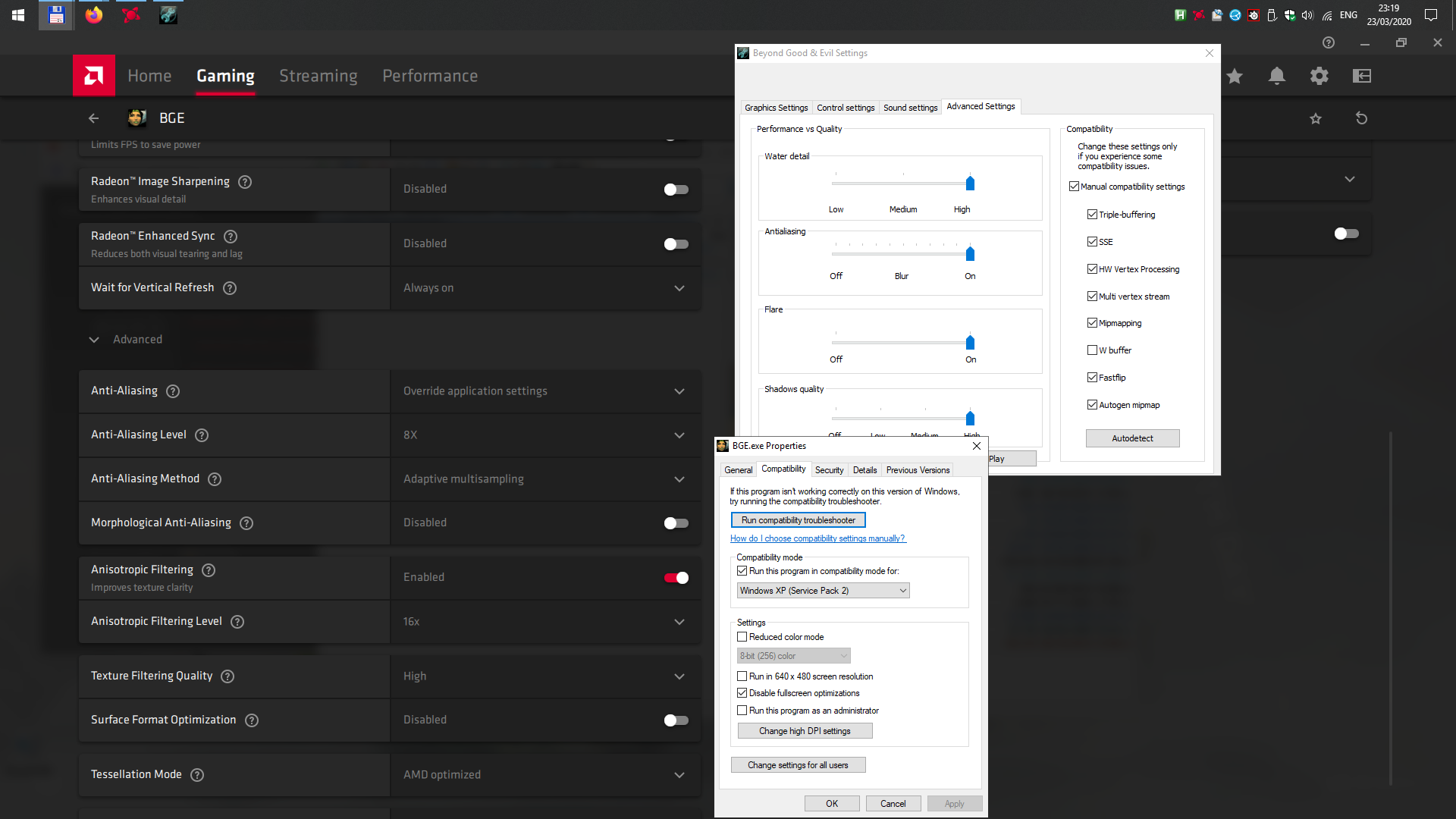Viewport: 1456px width, 819px height.
Task: Mark BGE profile as favorite star
Action: click(1316, 118)
